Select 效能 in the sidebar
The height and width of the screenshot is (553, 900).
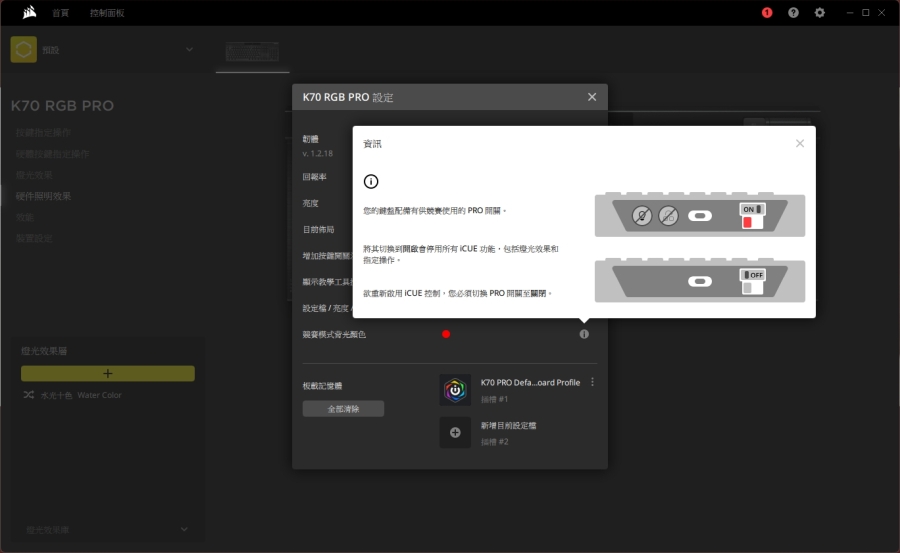(x=25, y=217)
